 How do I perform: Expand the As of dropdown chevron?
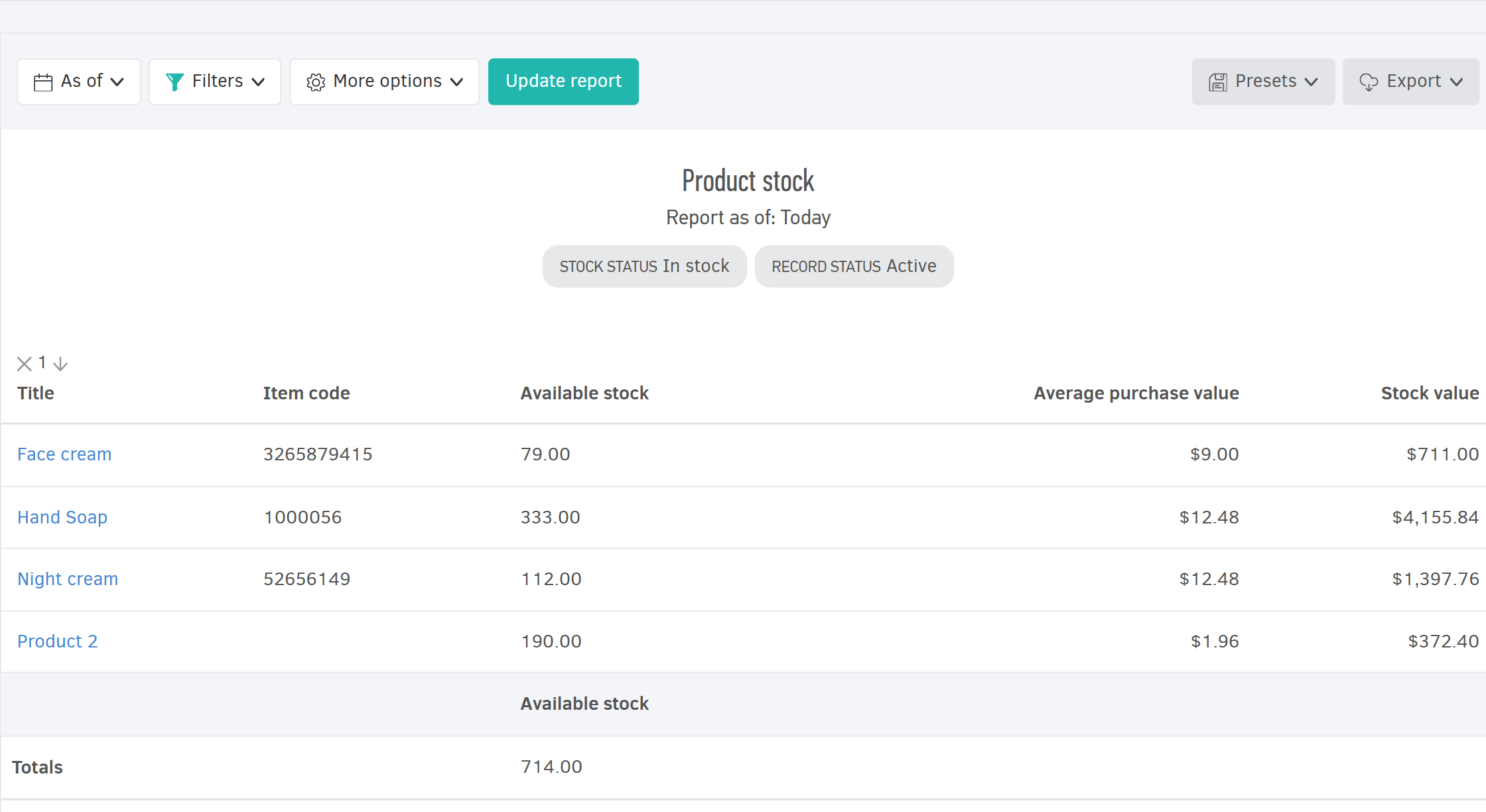coord(117,82)
